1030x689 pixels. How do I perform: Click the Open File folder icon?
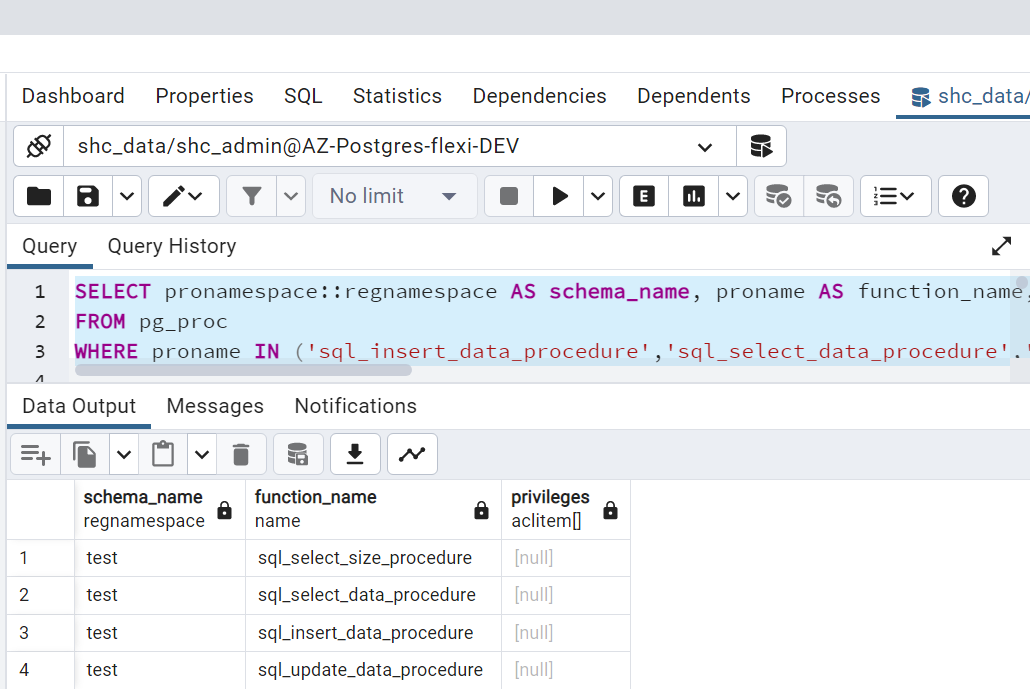39,196
